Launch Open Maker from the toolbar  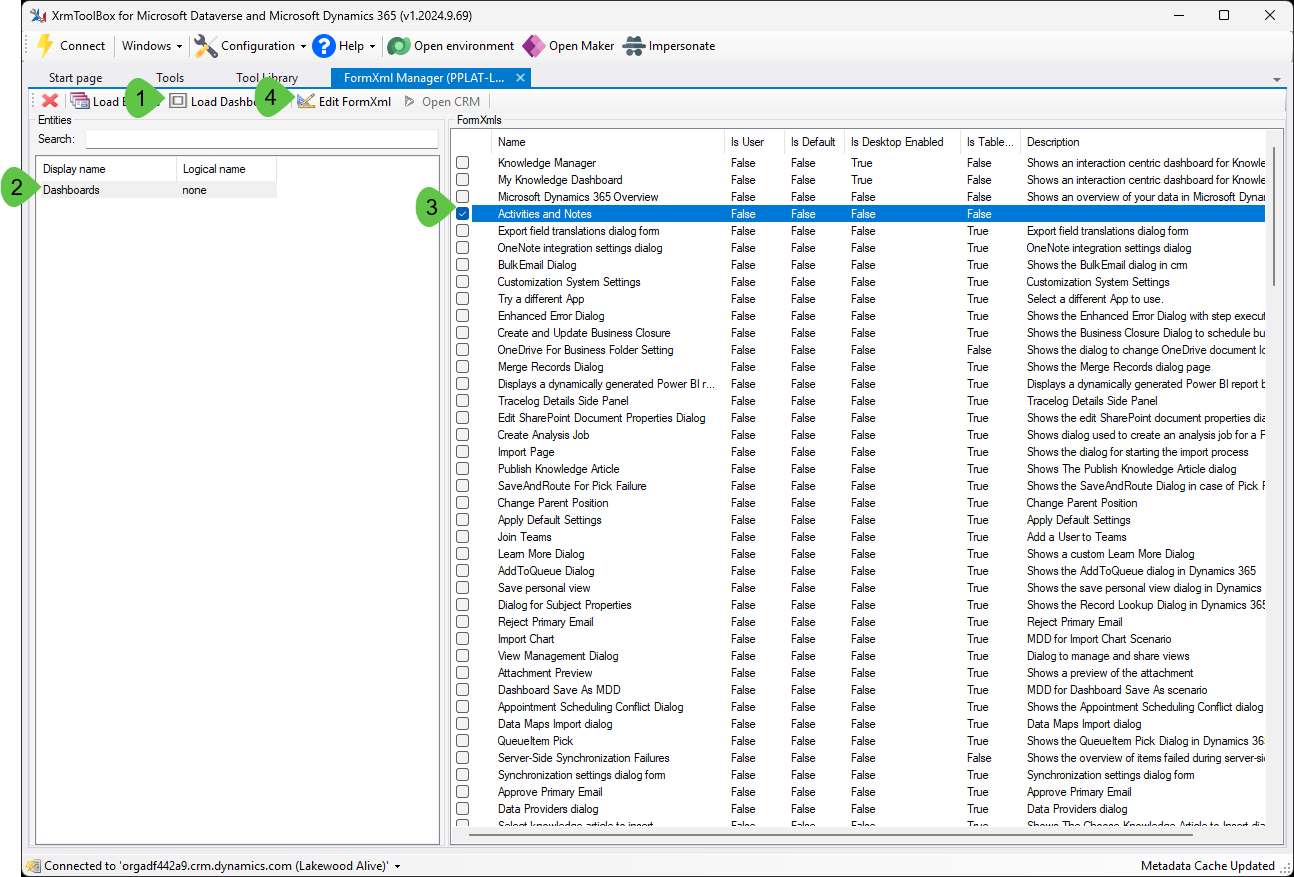[x=568, y=46]
